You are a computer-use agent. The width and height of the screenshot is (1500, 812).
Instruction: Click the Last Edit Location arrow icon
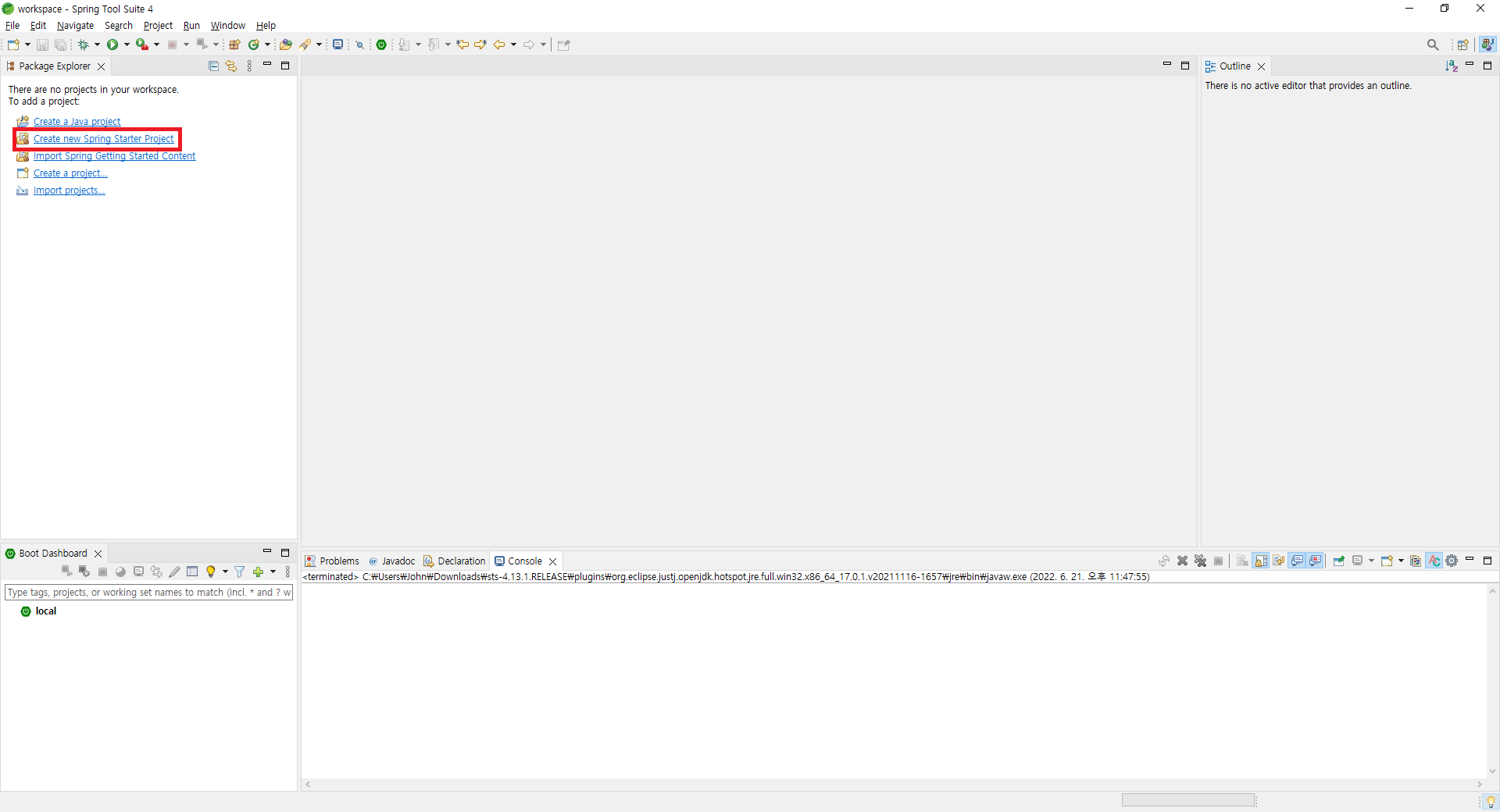tap(462, 45)
